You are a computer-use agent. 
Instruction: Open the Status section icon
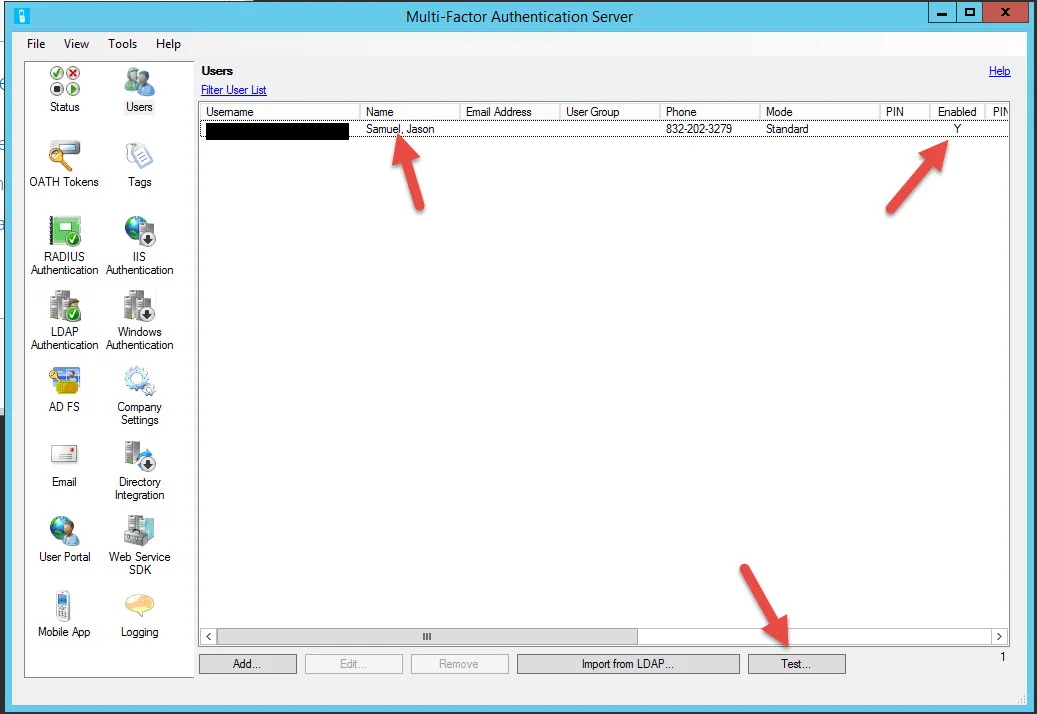(65, 89)
